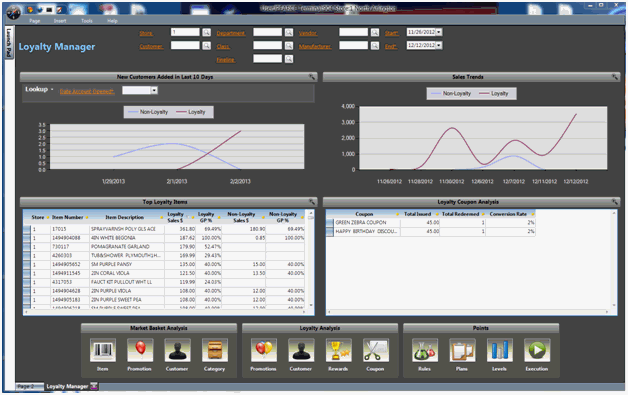The height and width of the screenshot is (395, 628).
Task: Click the Department link
Action: [231, 33]
